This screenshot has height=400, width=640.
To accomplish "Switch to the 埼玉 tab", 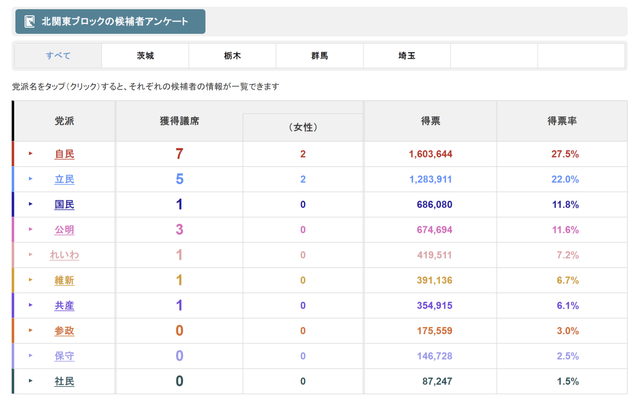I will click(x=406, y=56).
